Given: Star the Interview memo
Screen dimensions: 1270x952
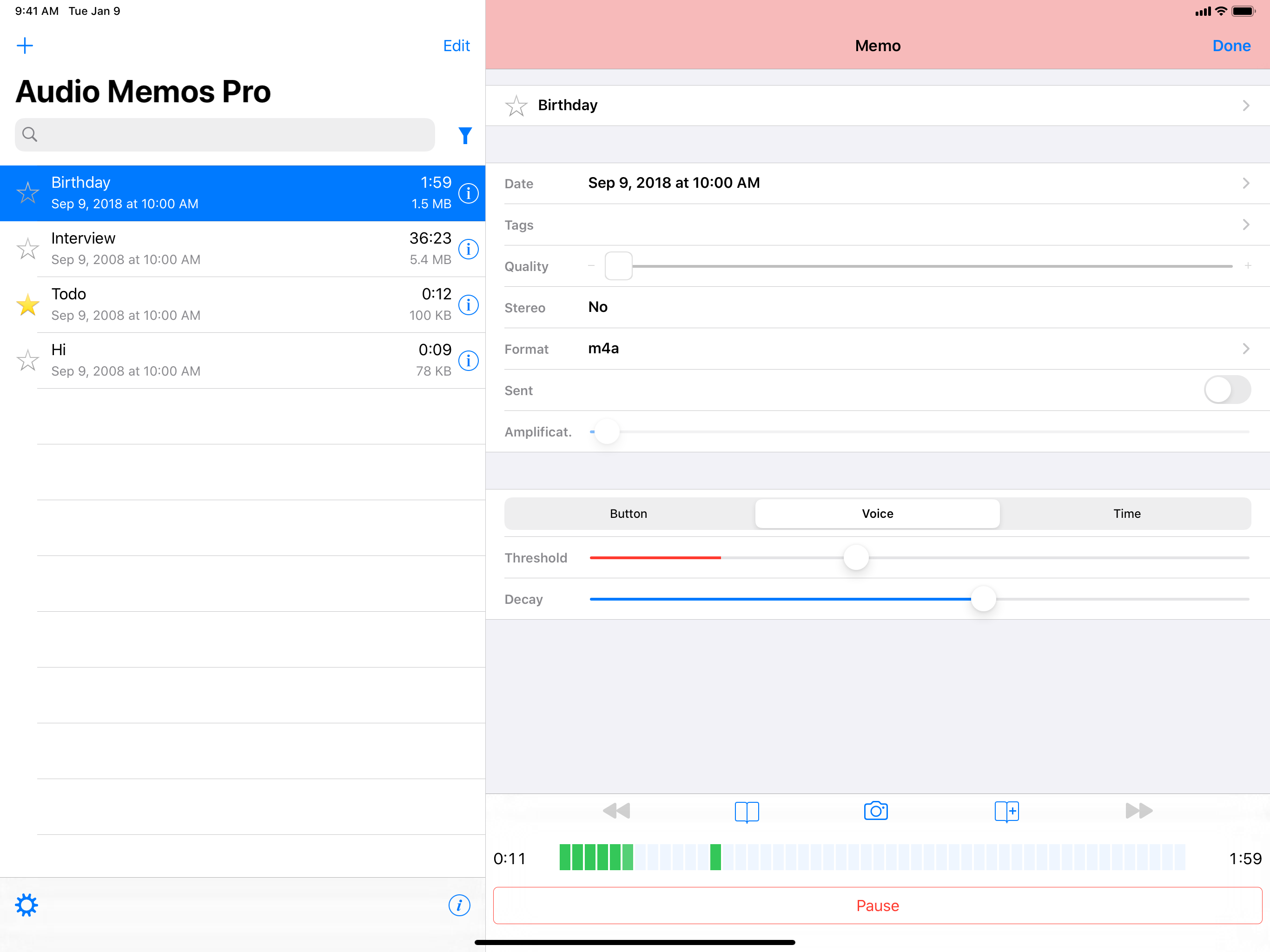Looking at the screenshot, I should tap(27, 249).
